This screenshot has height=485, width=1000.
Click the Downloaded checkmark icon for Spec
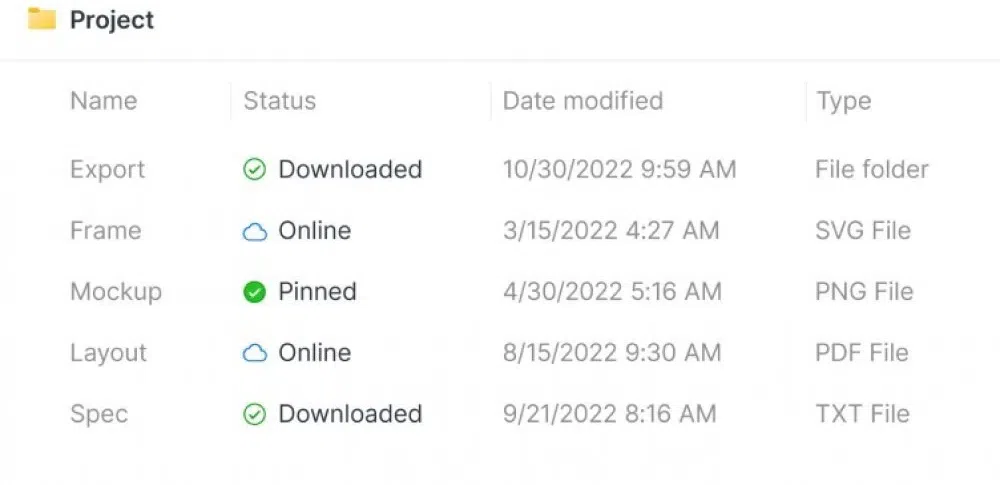click(255, 415)
